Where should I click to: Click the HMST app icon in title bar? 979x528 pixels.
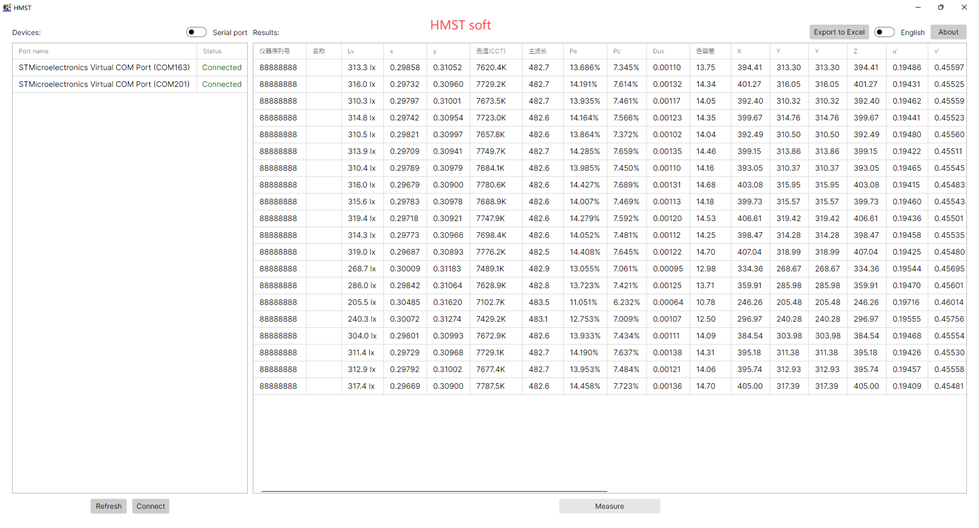point(6,7)
